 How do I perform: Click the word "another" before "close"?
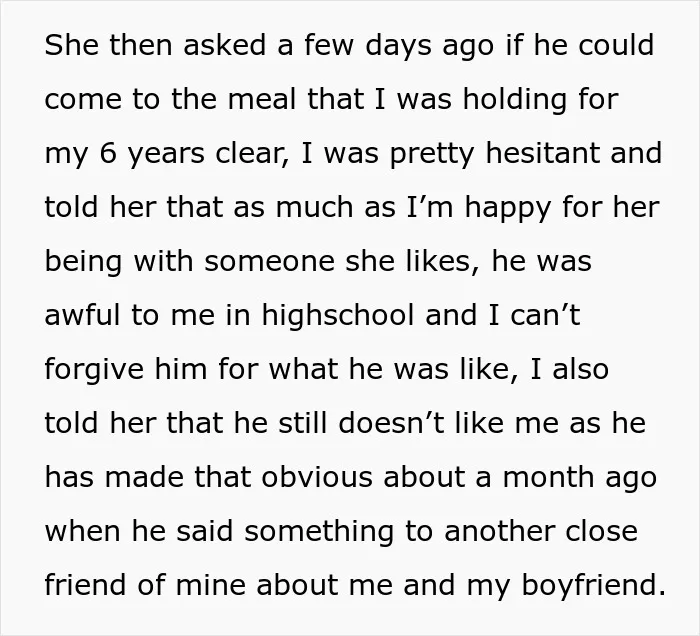tap(499, 531)
